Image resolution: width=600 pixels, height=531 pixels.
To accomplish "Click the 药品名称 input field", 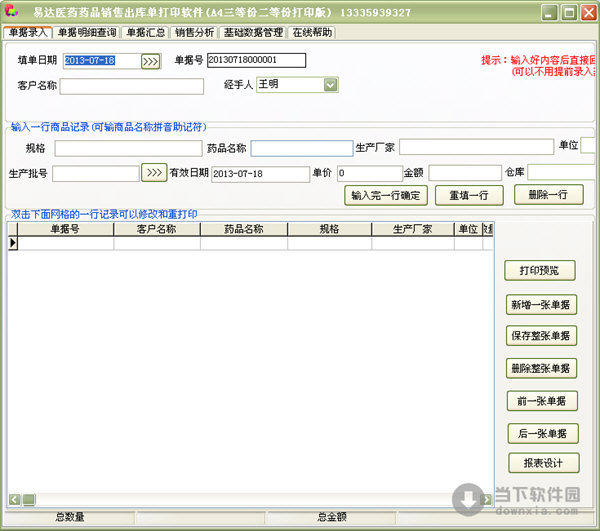I will click(302, 148).
